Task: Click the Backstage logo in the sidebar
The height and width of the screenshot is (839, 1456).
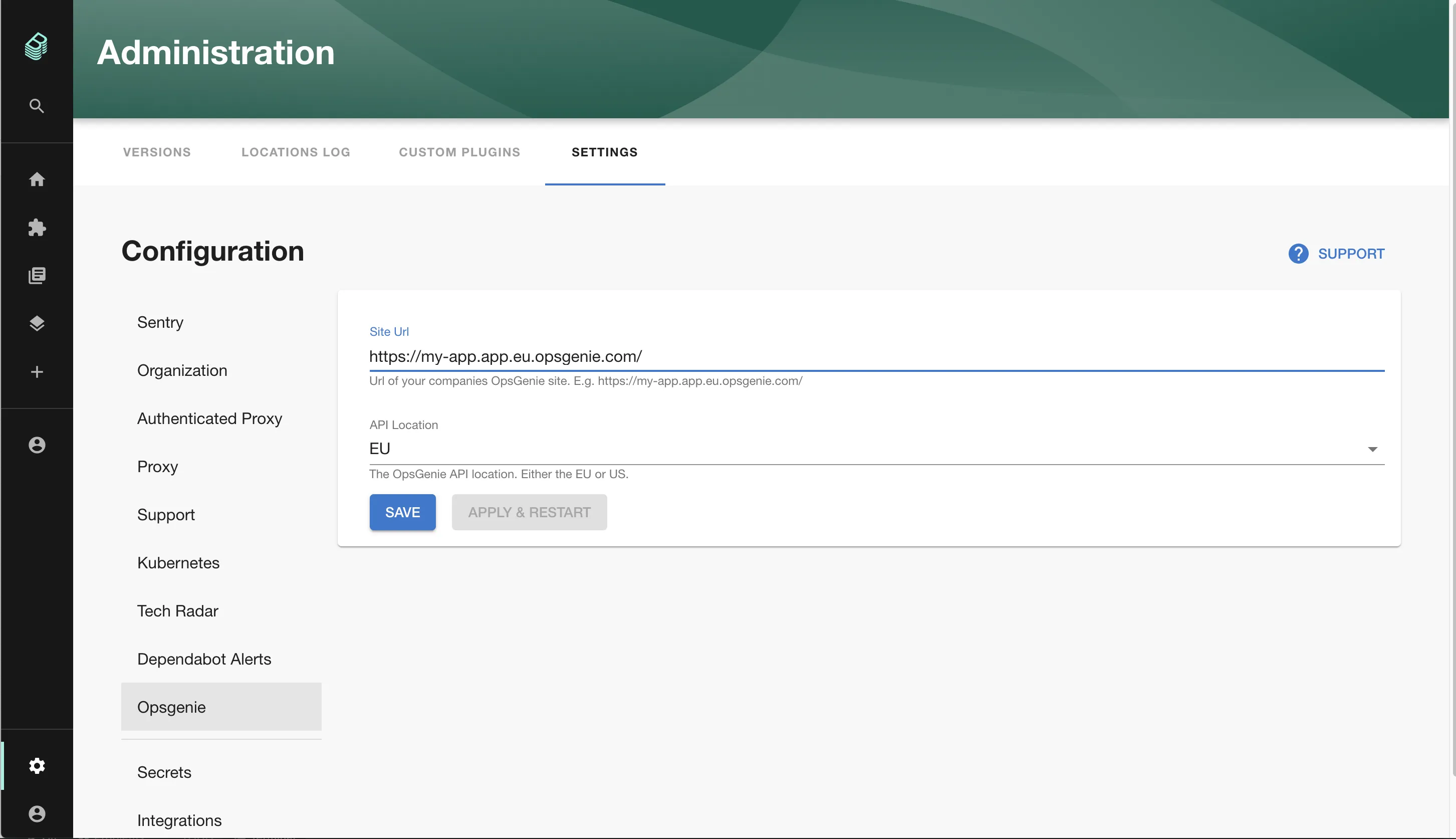Action: tap(36, 47)
